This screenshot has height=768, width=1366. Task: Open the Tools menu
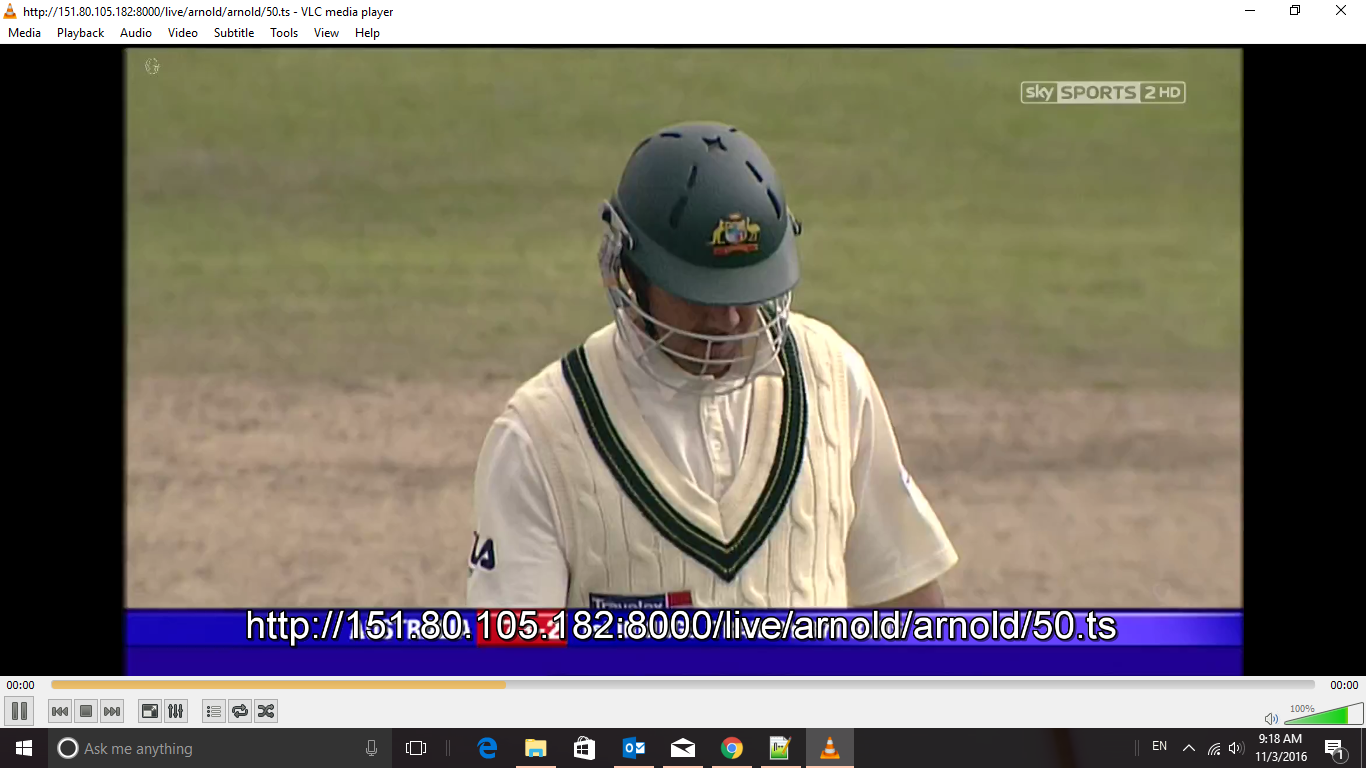(284, 33)
